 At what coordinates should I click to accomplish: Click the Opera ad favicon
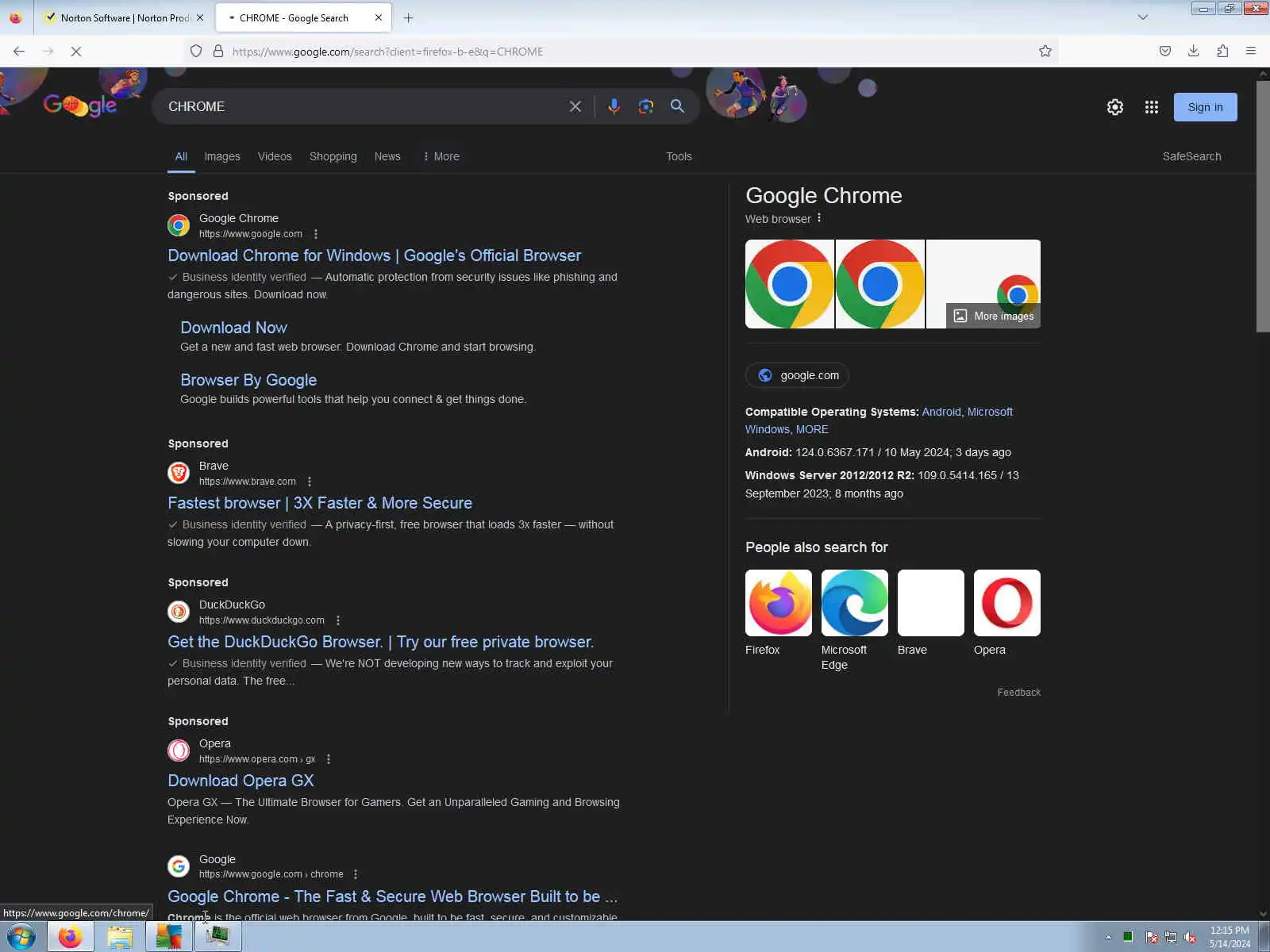(x=179, y=750)
